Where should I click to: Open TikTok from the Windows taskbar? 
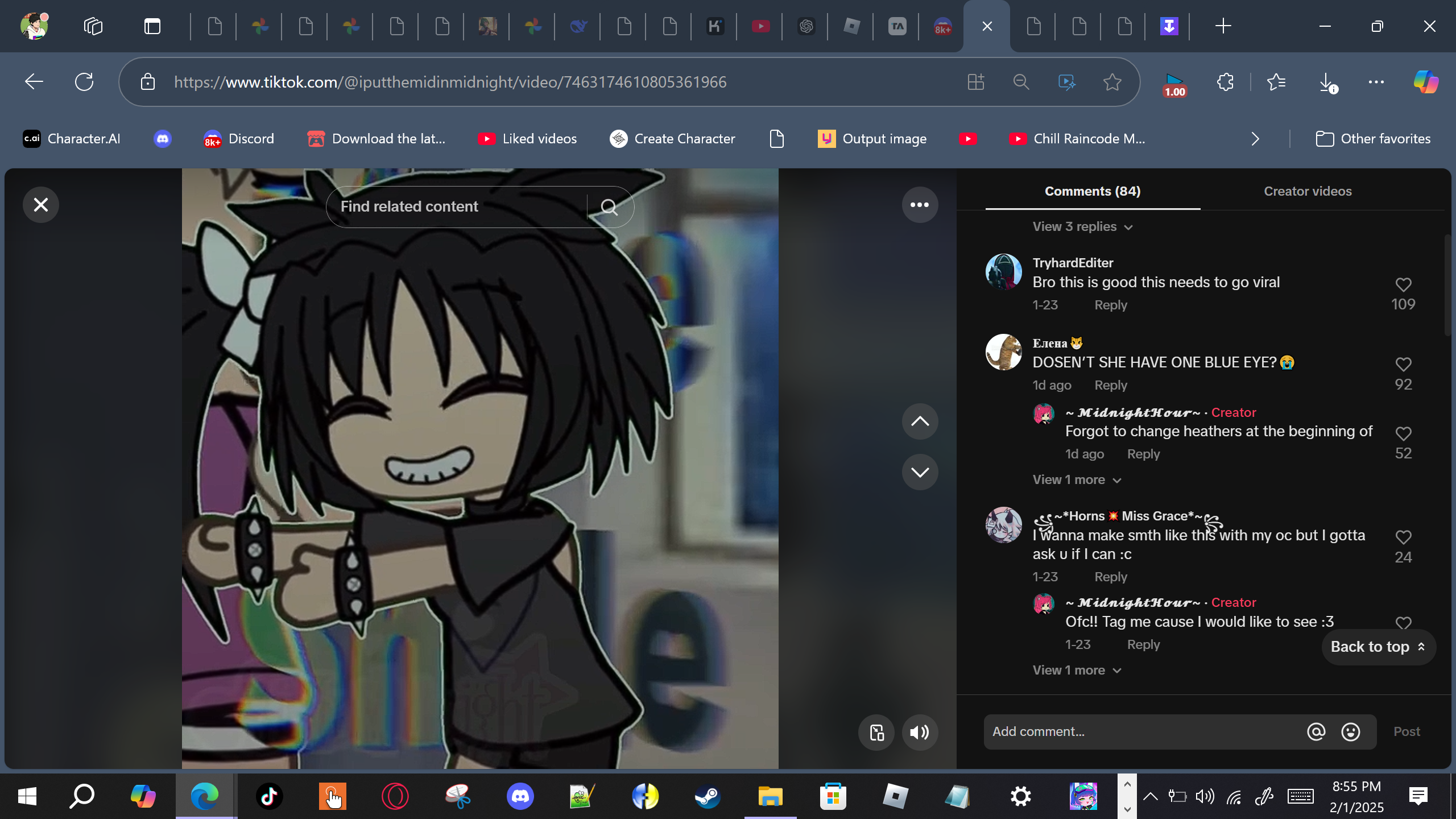[269, 796]
